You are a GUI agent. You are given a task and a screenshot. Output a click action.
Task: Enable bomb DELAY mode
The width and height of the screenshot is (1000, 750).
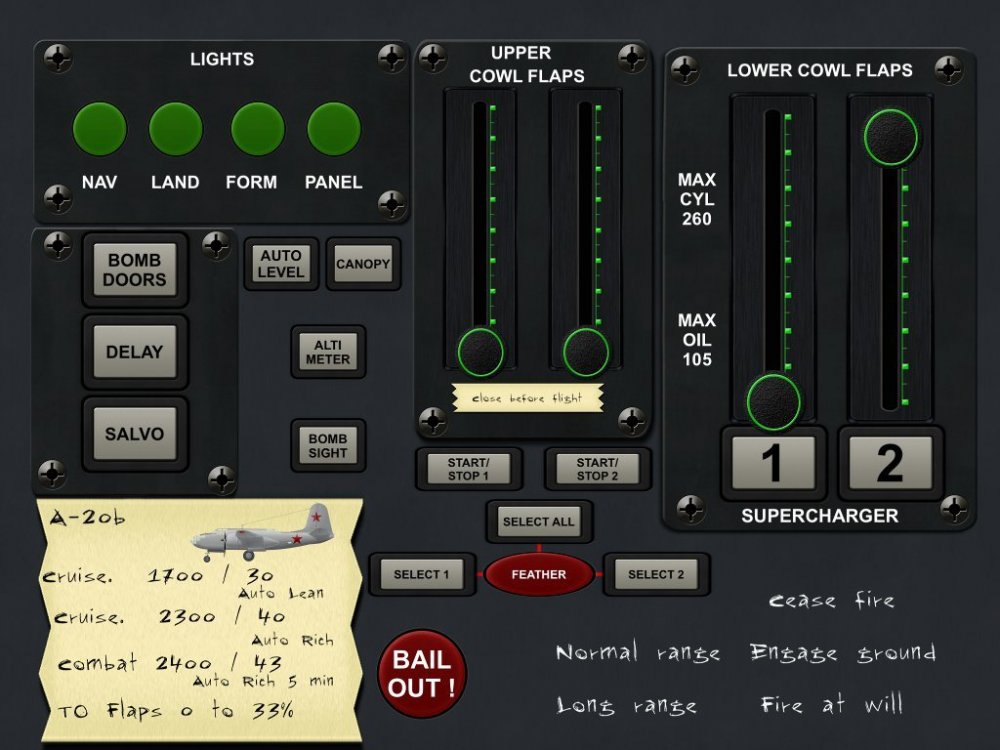(135, 351)
